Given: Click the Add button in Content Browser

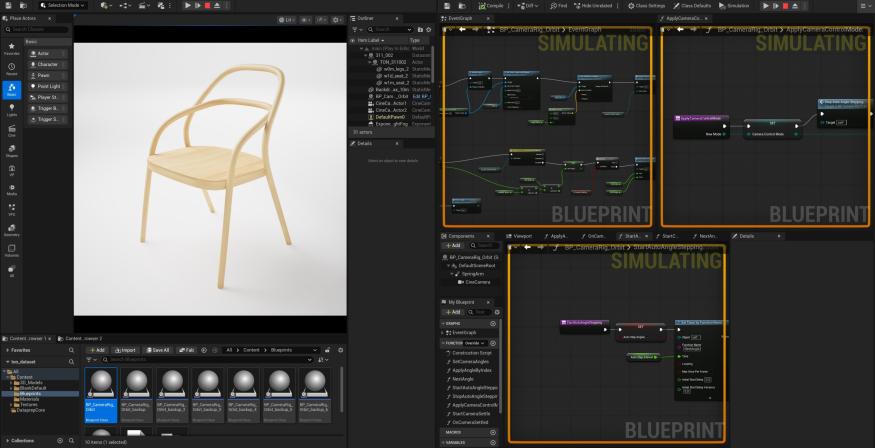Looking at the screenshot, I should click(97, 350).
